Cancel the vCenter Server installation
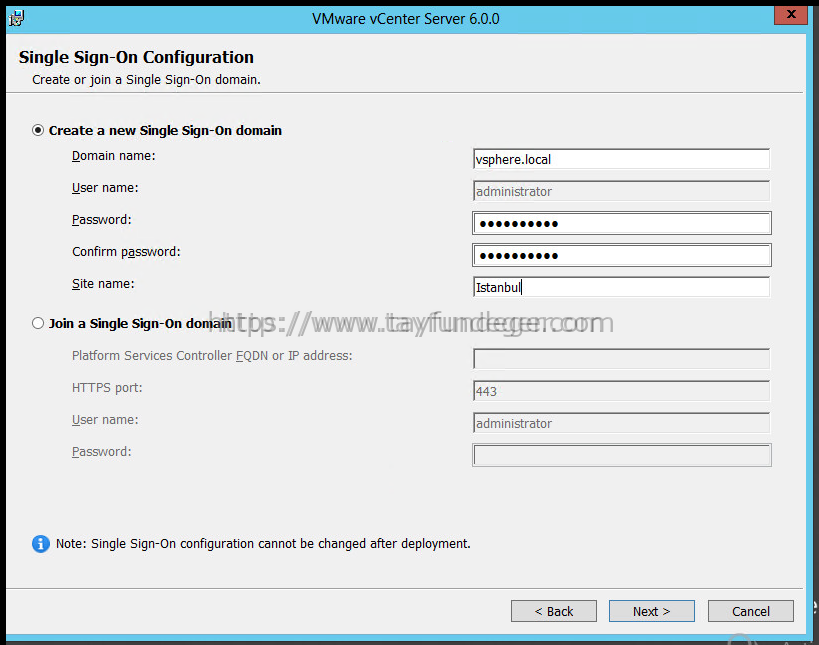 (751, 611)
